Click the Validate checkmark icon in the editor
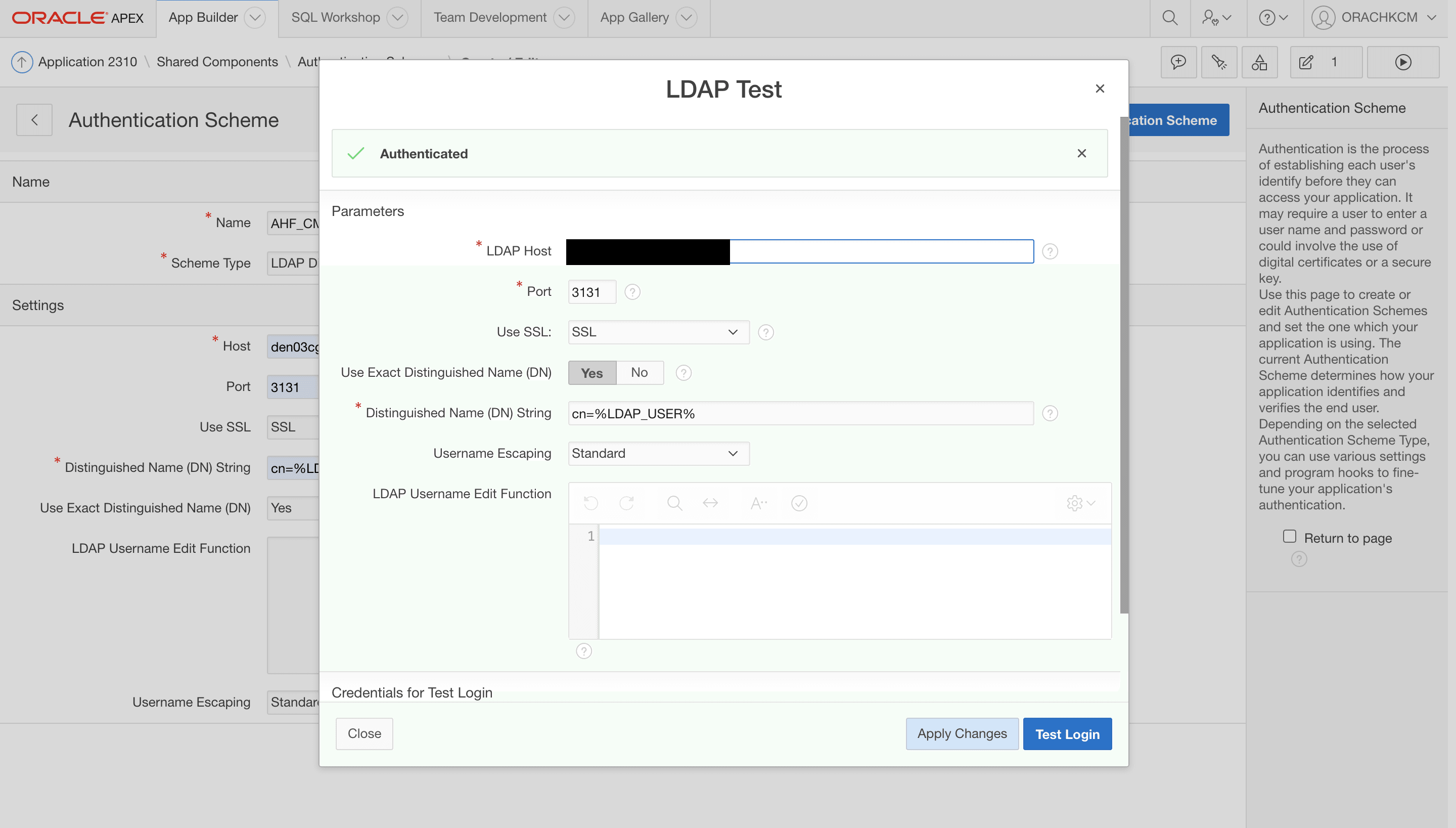 pyautogui.click(x=799, y=503)
